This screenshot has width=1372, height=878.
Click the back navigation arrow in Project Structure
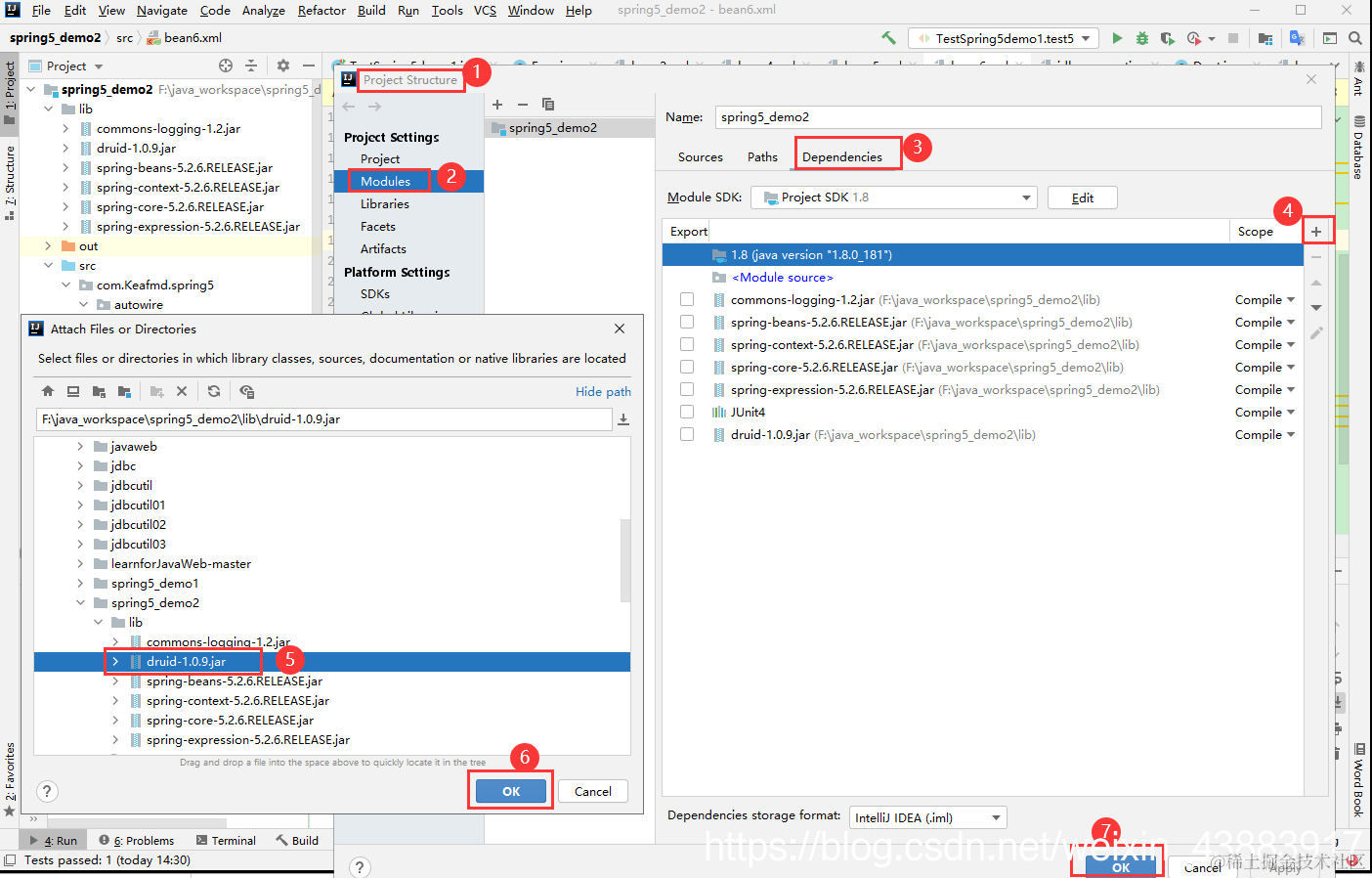(349, 107)
